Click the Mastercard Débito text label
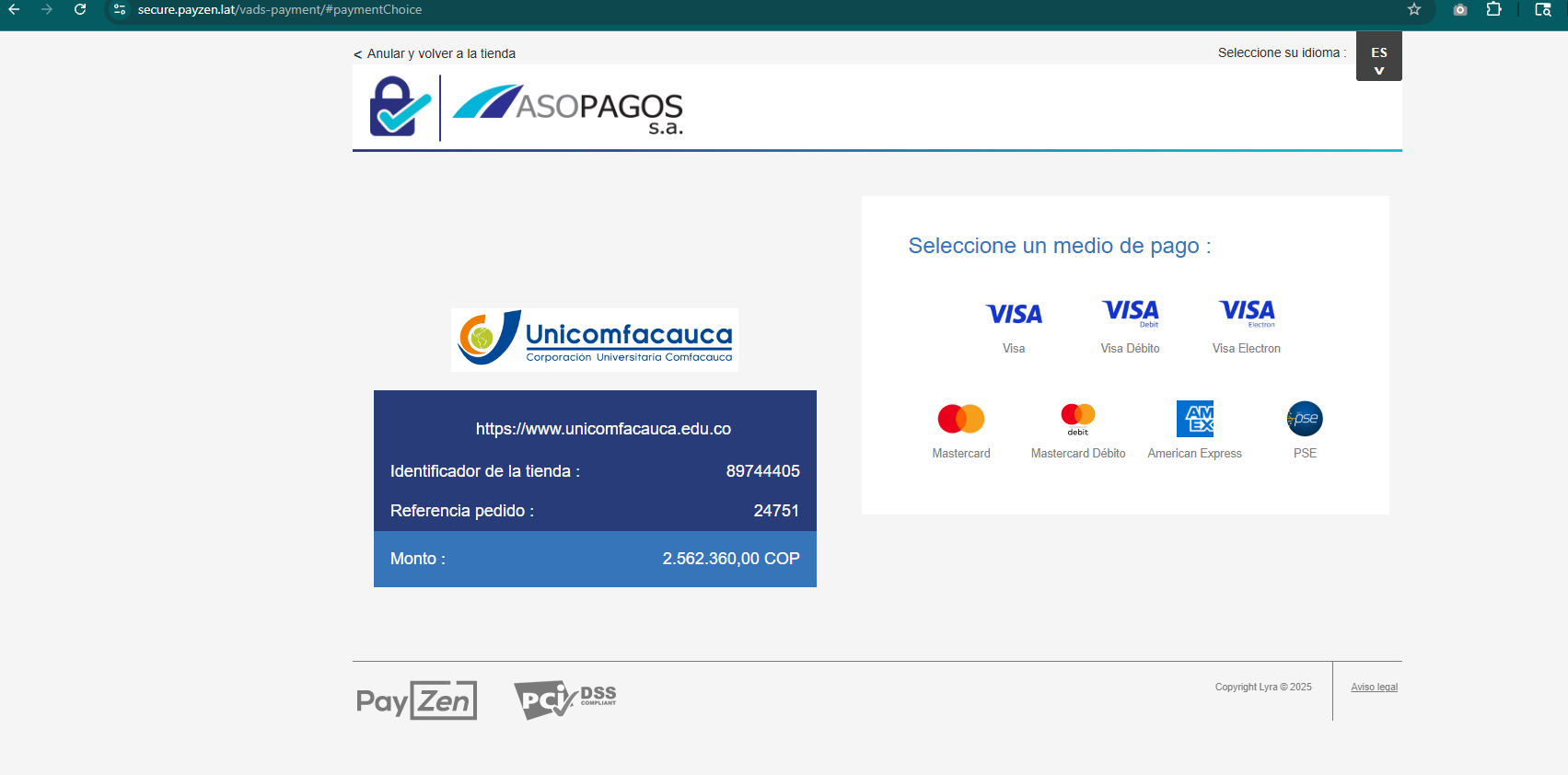Viewport: 1568px width, 775px height. [1078, 453]
